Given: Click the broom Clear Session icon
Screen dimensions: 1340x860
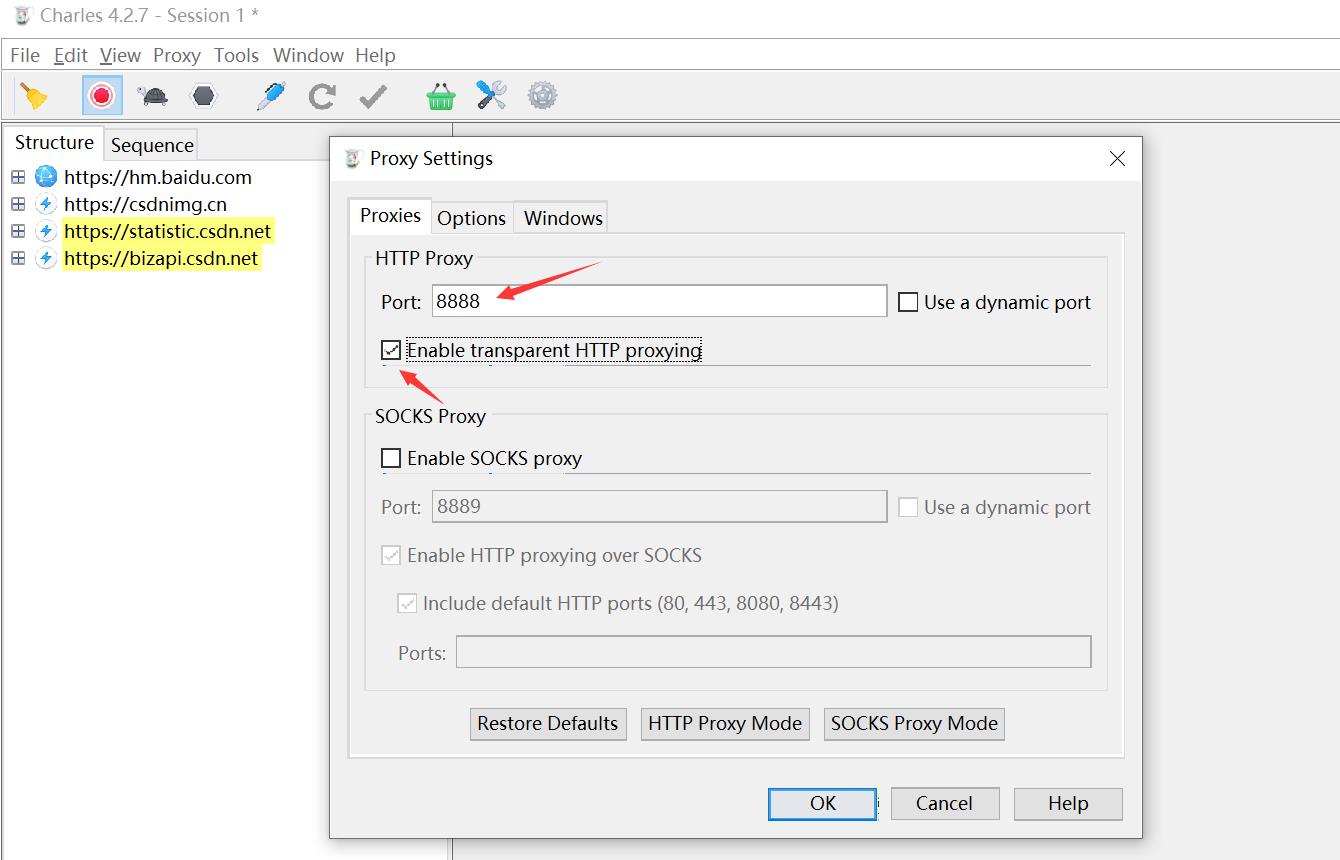Looking at the screenshot, I should [x=35, y=96].
